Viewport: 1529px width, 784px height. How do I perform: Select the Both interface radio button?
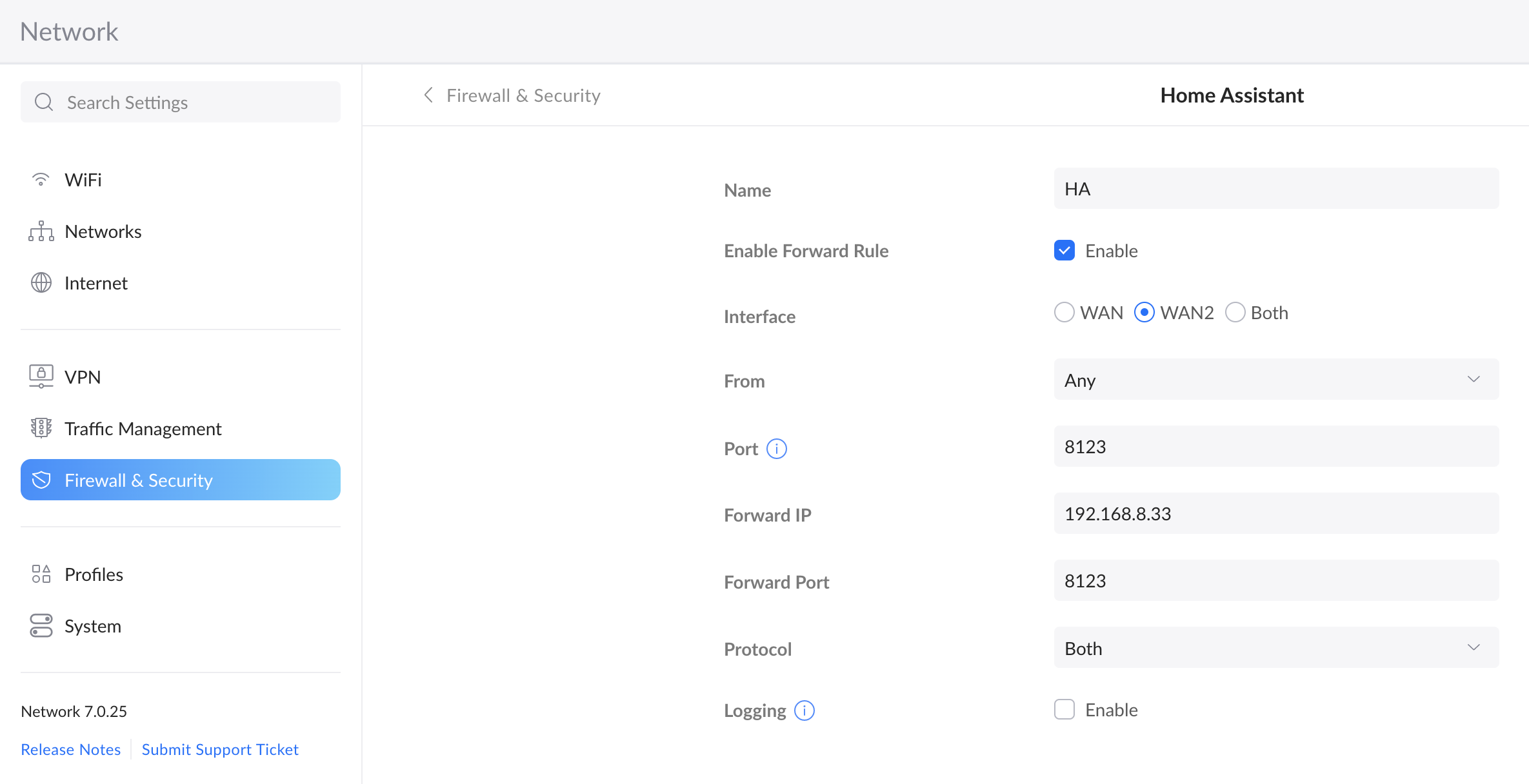pyautogui.click(x=1235, y=313)
